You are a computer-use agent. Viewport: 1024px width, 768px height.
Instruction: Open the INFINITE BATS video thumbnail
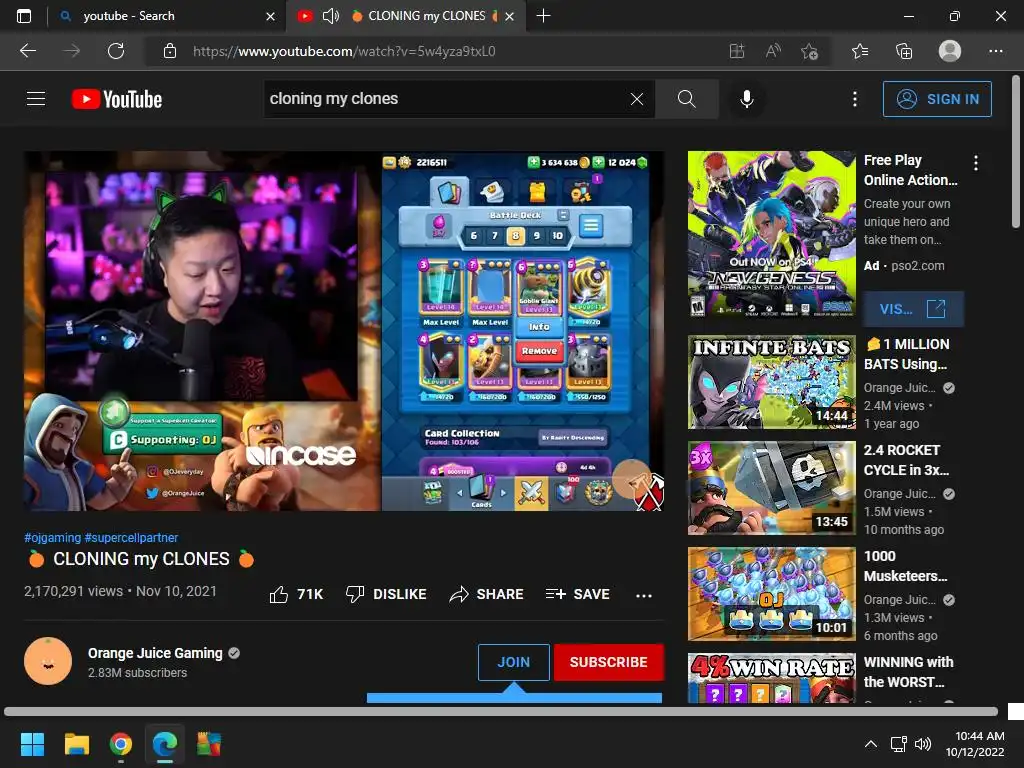point(771,382)
